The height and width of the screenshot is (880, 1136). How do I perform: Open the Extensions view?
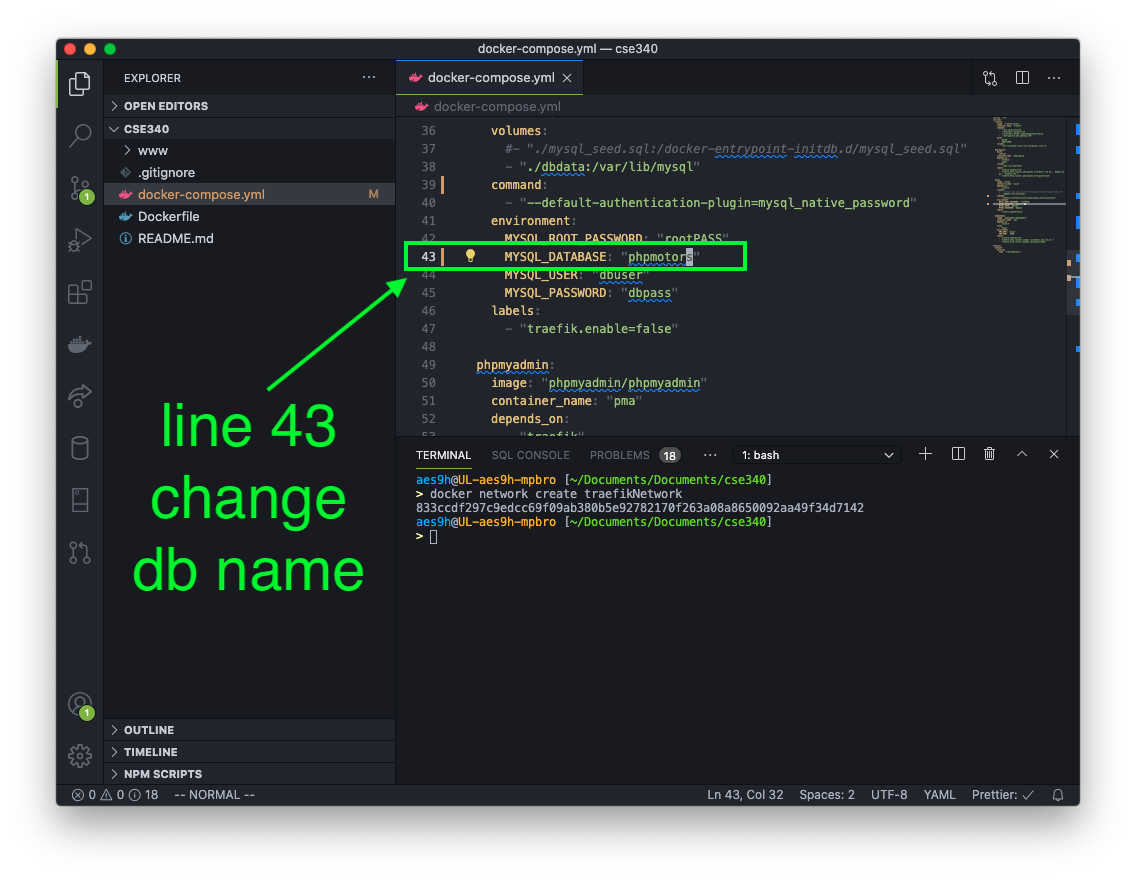coord(80,293)
